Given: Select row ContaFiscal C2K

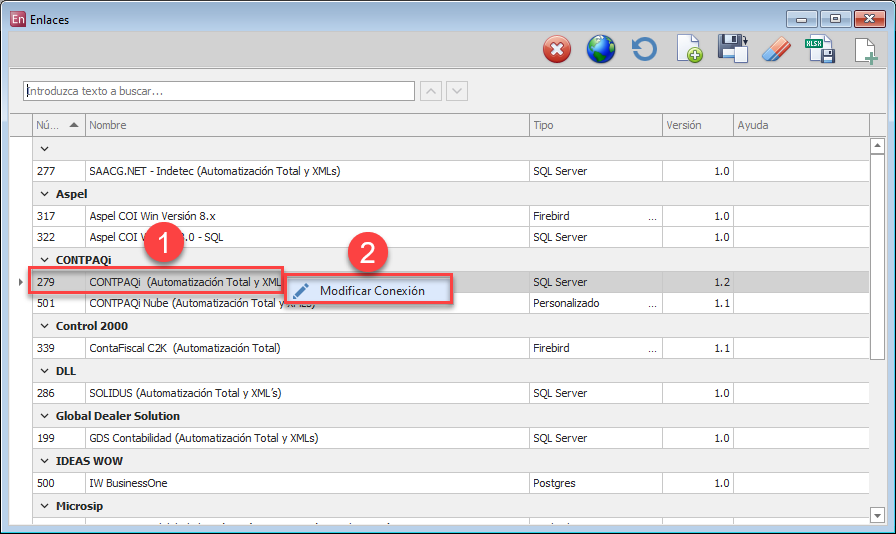Looking at the screenshot, I should (451, 348).
